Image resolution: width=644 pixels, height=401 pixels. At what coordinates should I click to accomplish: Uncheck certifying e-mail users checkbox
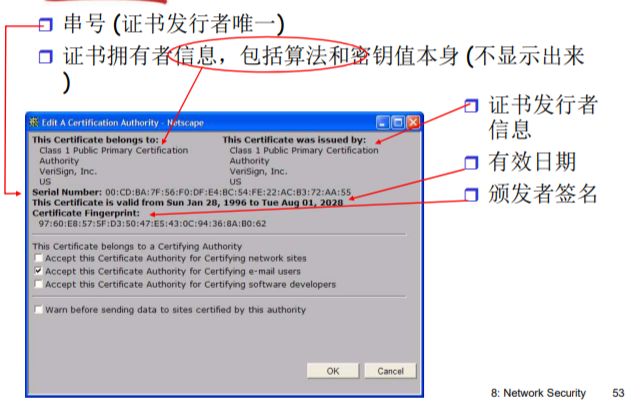[39, 271]
